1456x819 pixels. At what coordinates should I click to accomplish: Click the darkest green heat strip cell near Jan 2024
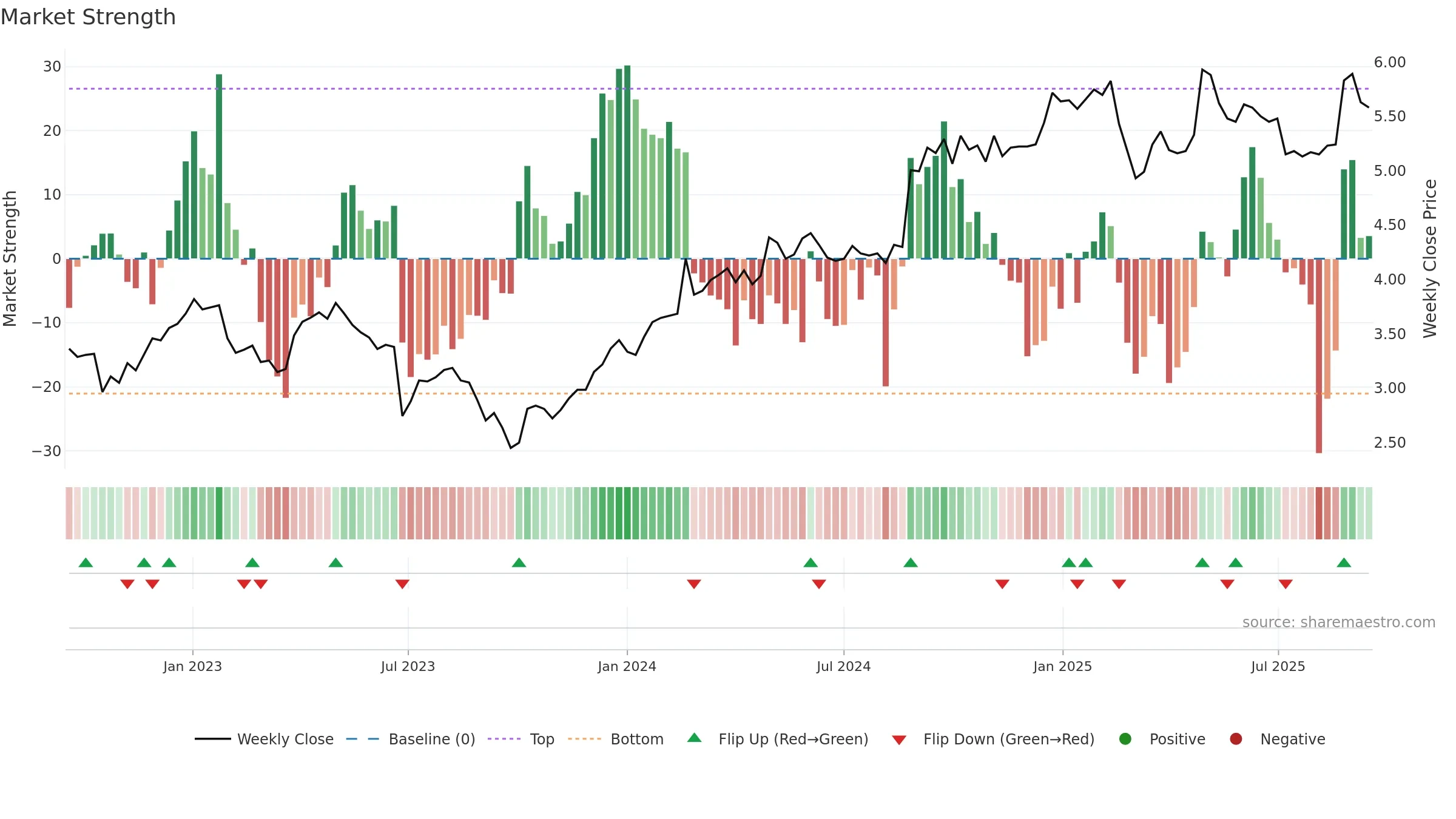pyautogui.click(x=627, y=513)
